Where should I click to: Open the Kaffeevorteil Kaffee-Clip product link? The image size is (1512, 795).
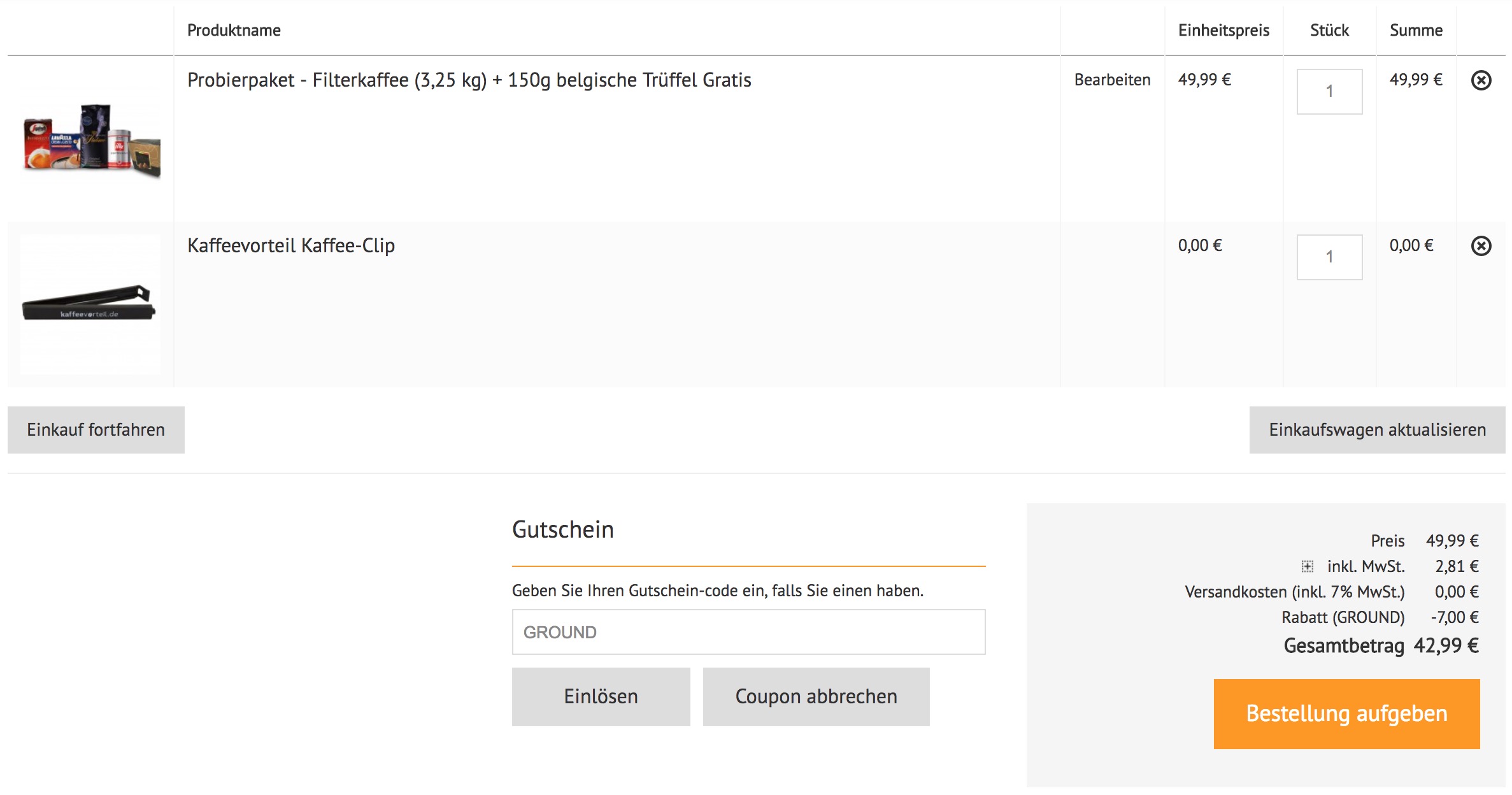click(x=291, y=246)
